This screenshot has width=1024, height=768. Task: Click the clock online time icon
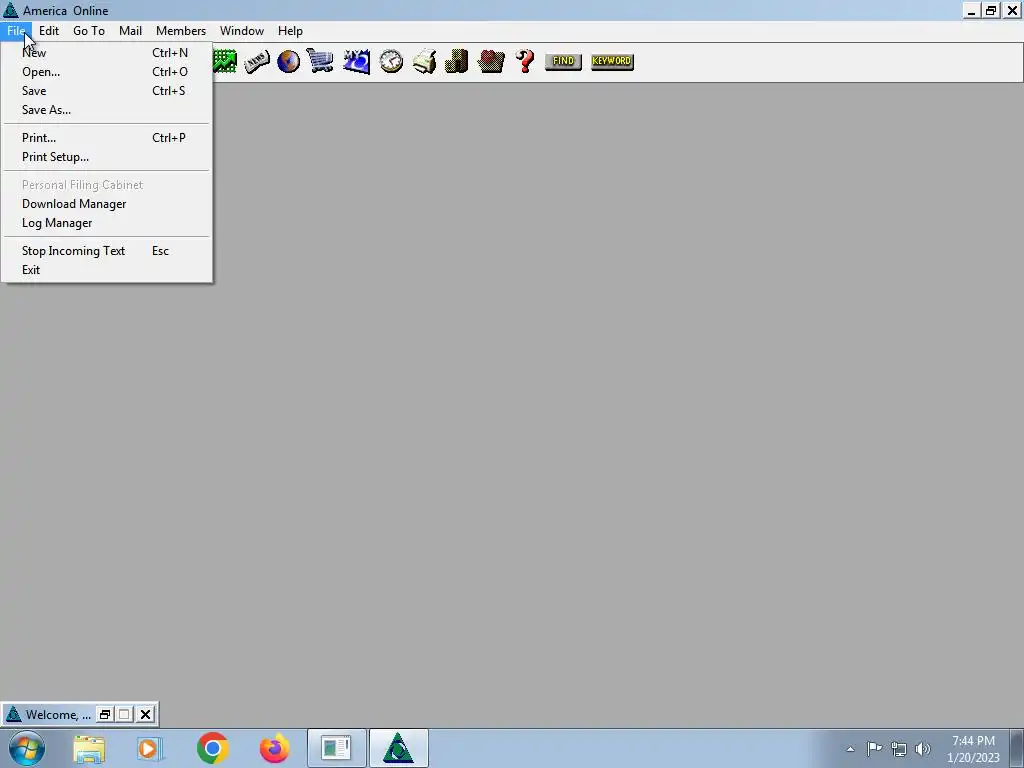click(x=391, y=61)
